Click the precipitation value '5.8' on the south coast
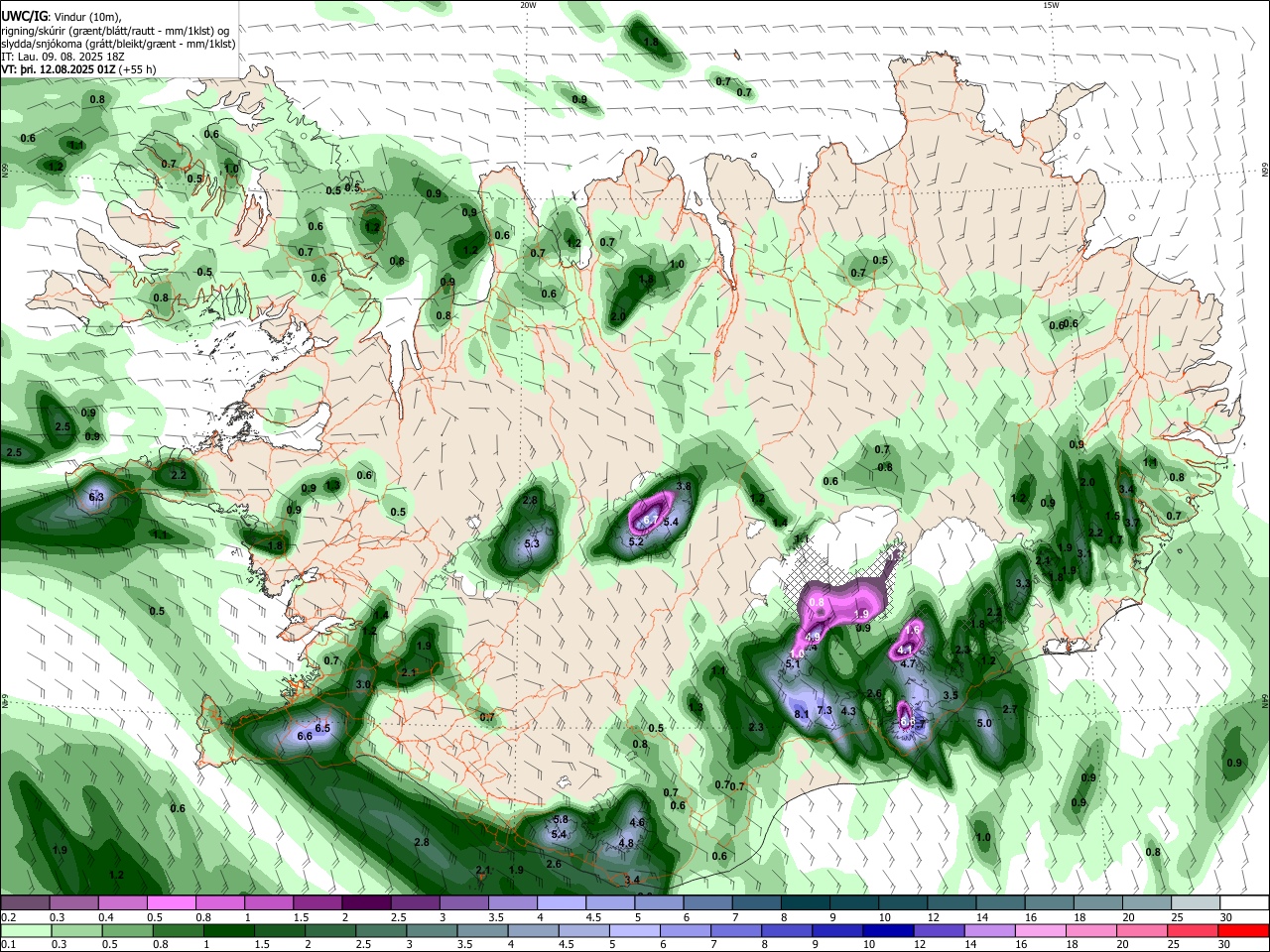The image size is (1270, 952). coord(561,819)
